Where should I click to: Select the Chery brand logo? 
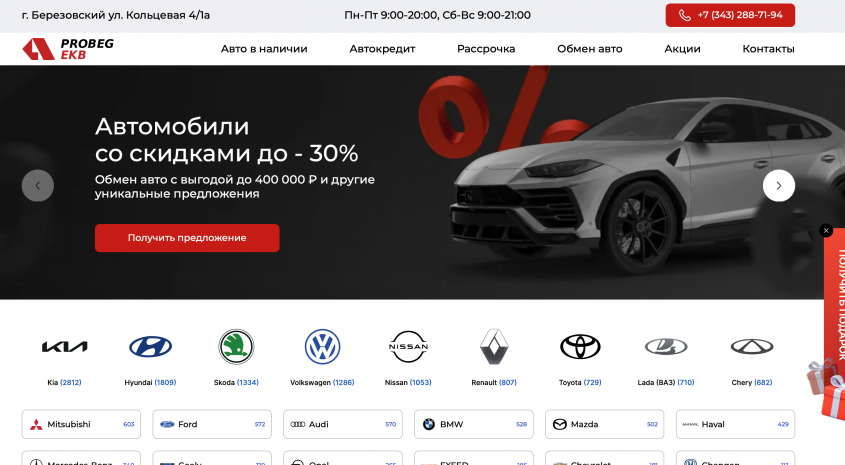(x=752, y=346)
